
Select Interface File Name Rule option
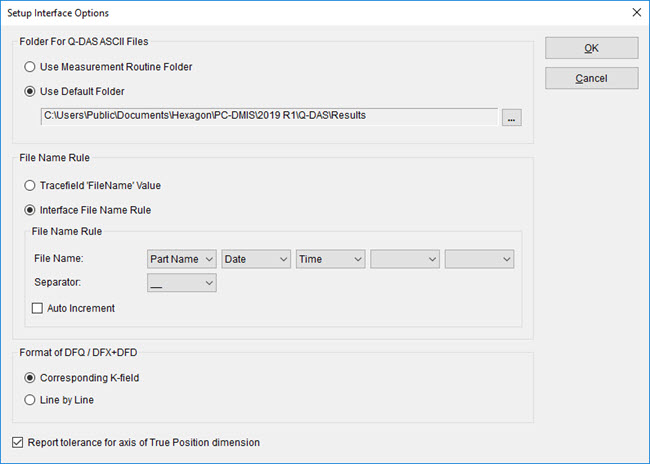[31, 209]
